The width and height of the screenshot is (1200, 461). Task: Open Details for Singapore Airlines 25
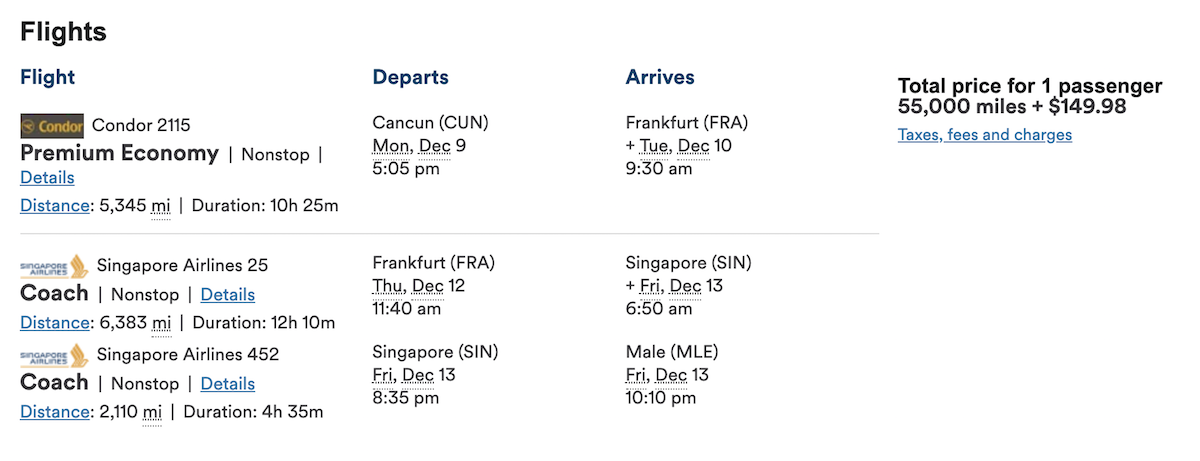[228, 295]
